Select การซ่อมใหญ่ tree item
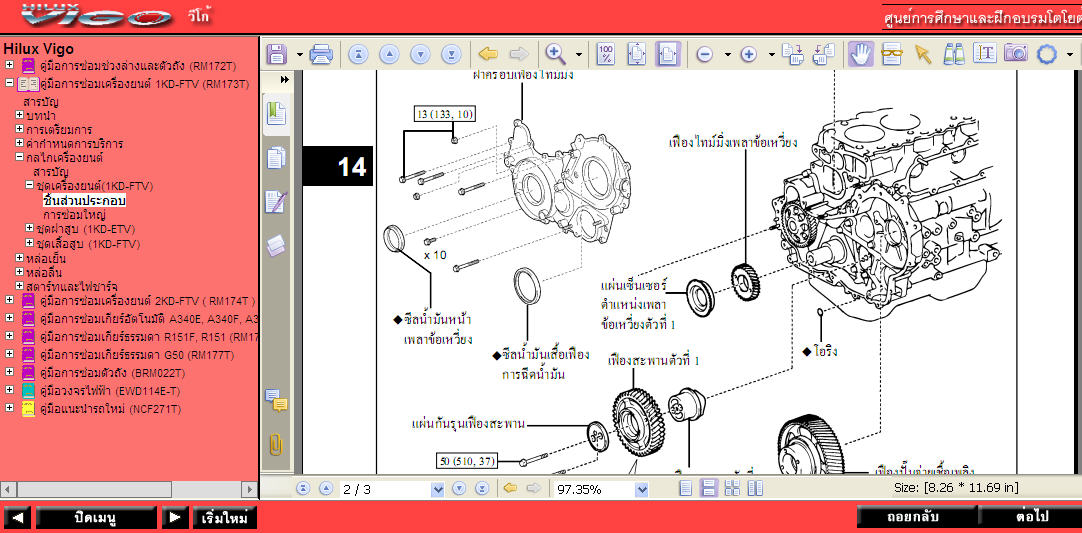The image size is (1082, 533). (74, 215)
